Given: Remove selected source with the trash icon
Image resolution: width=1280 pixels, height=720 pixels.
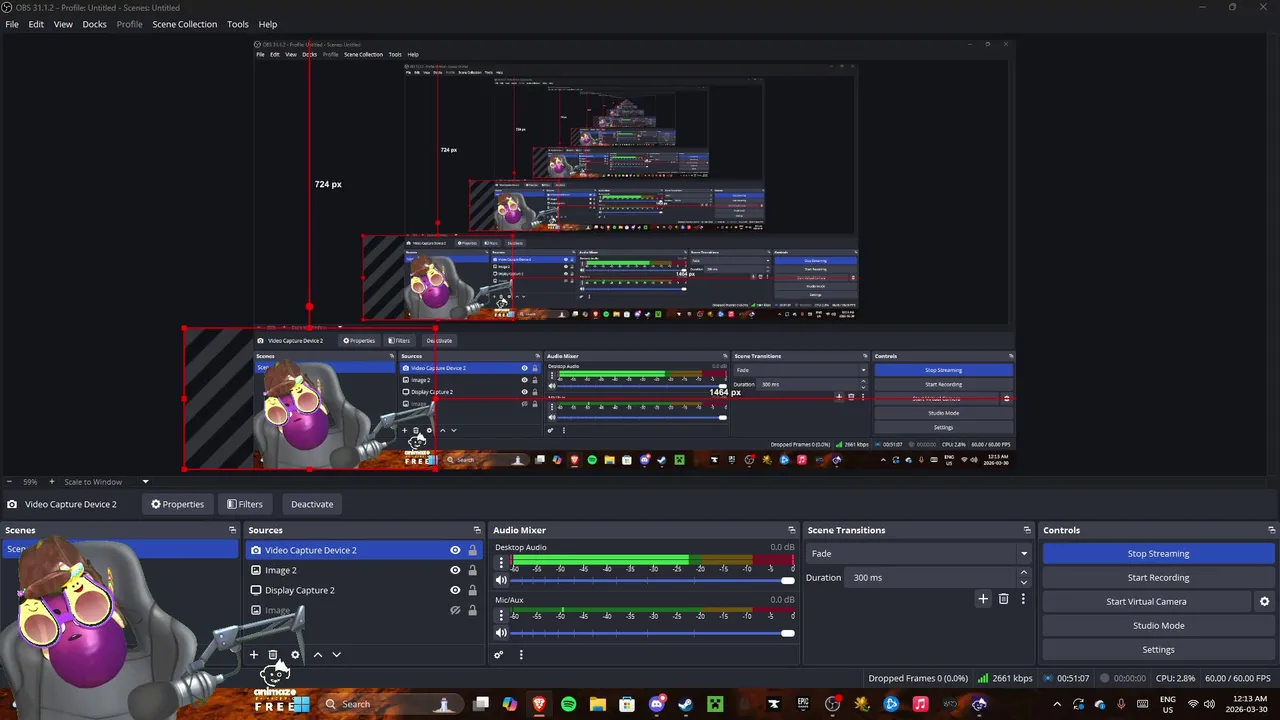Looking at the screenshot, I should pyautogui.click(x=273, y=655).
